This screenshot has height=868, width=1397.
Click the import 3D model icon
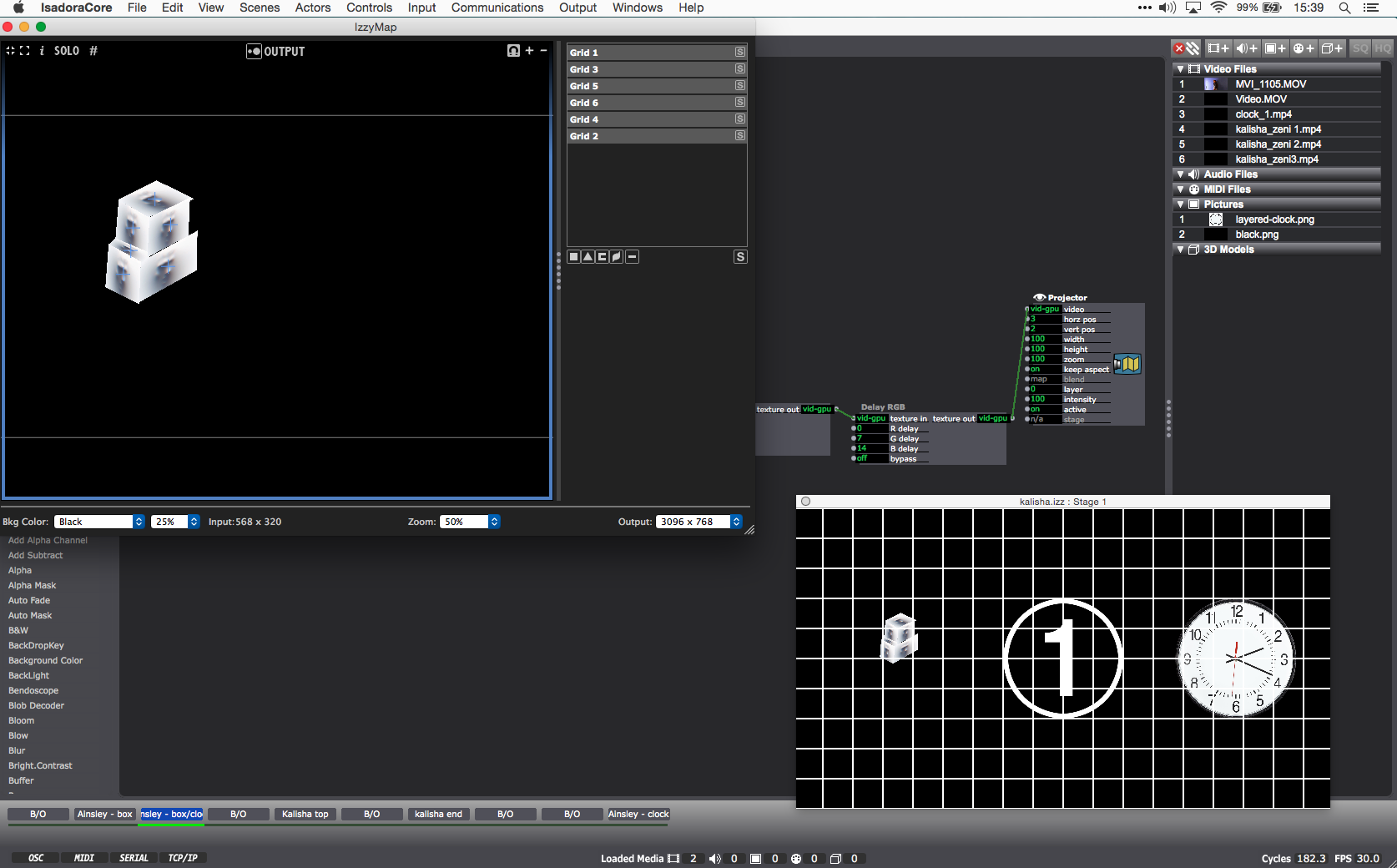[x=1332, y=48]
